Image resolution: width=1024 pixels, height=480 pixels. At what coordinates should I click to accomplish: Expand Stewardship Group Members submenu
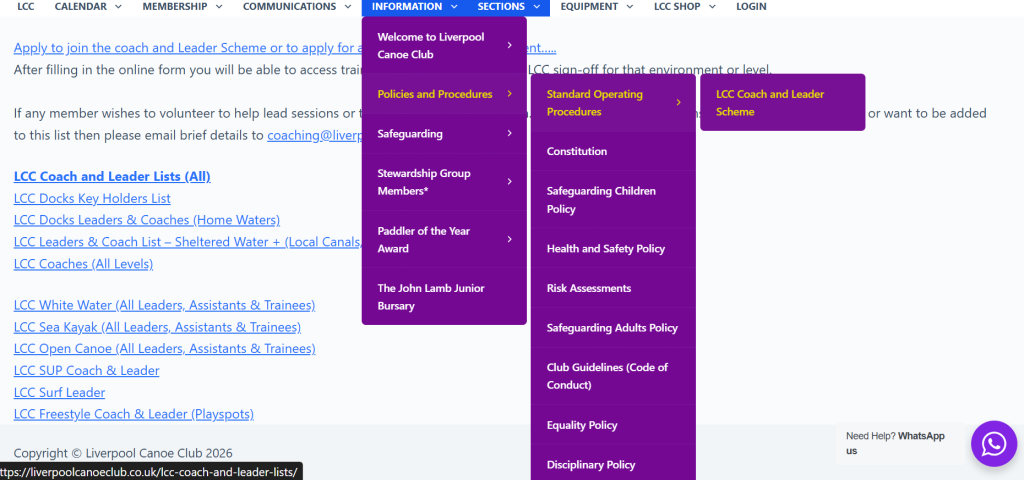[443, 182]
